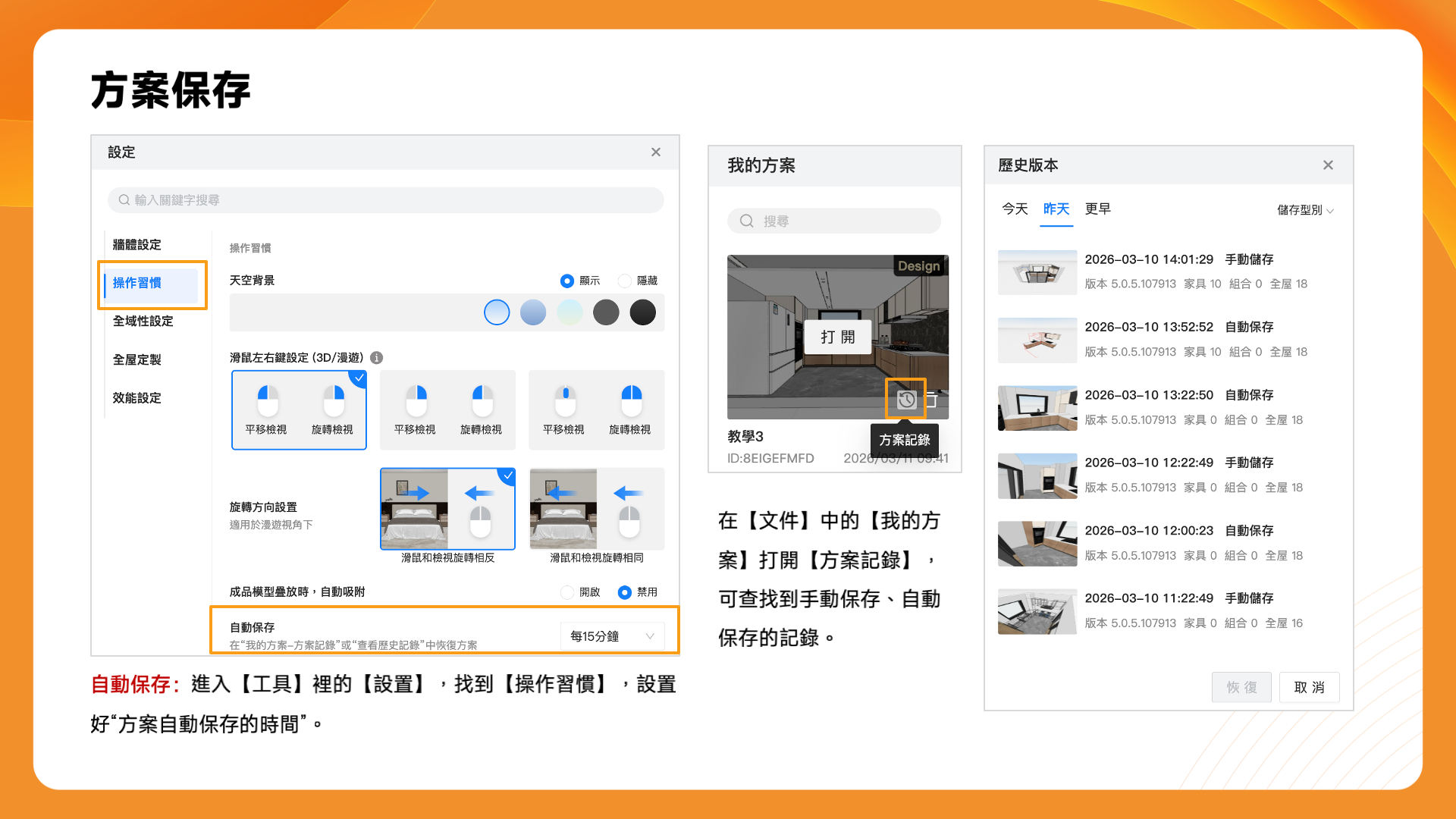
Task: Select 滑鼠和檢視旋轉相反 rotation option
Action: 447,510
